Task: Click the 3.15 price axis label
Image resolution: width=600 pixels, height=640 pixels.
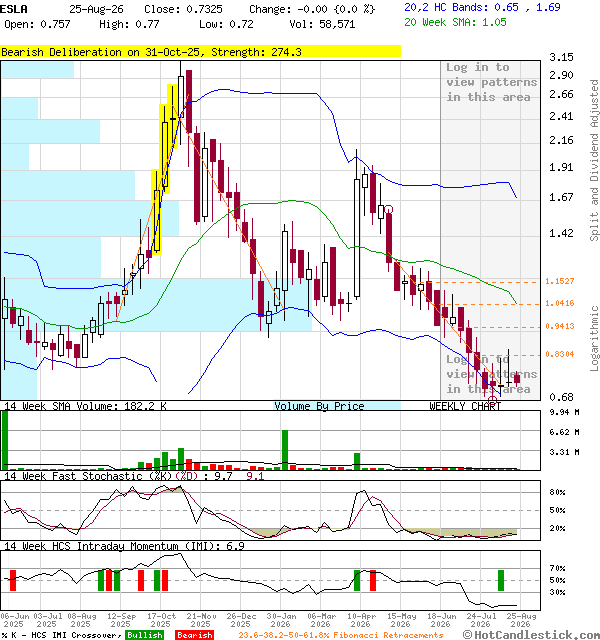Action: 561,57
